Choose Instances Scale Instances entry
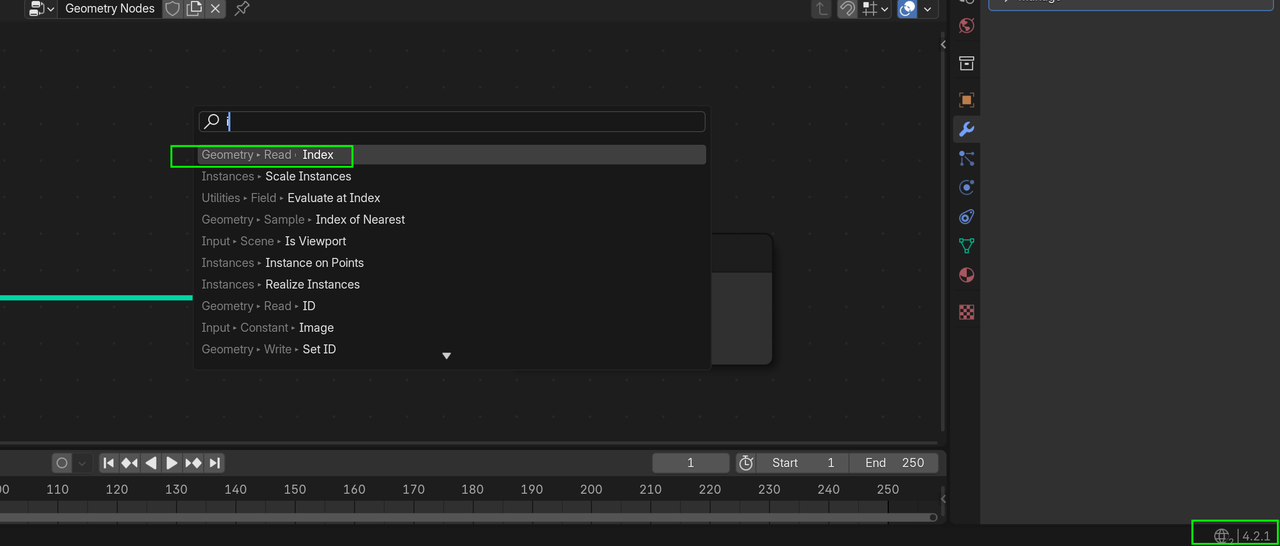This screenshot has width=1280, height=546. (452, 176)
